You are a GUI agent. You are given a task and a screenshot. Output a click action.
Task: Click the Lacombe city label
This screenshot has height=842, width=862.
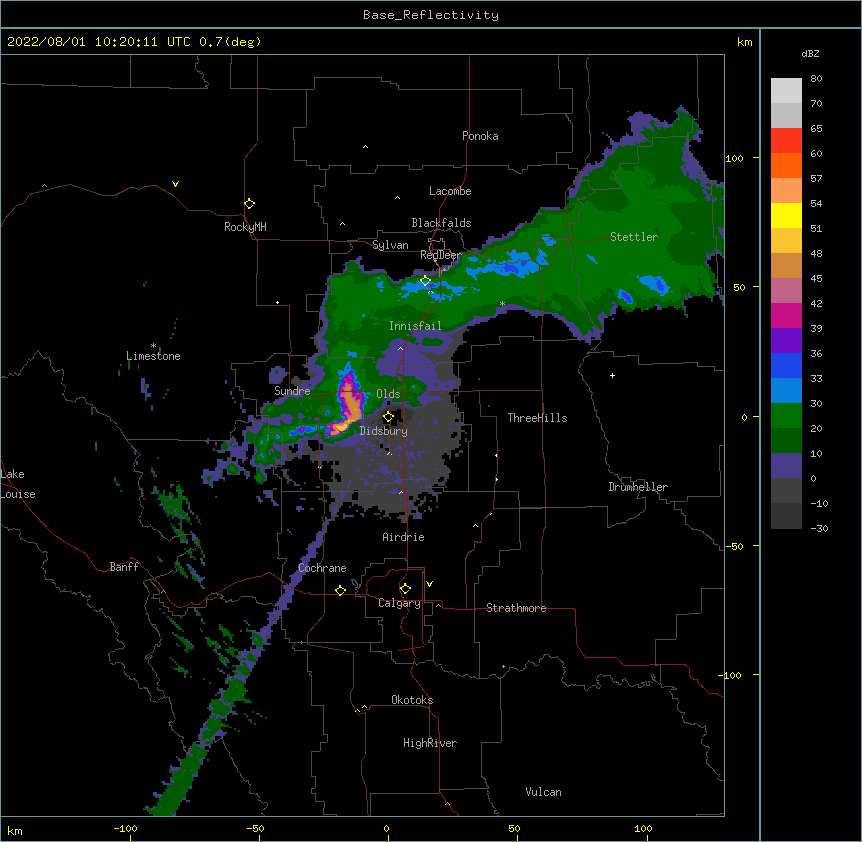(450, 191)
